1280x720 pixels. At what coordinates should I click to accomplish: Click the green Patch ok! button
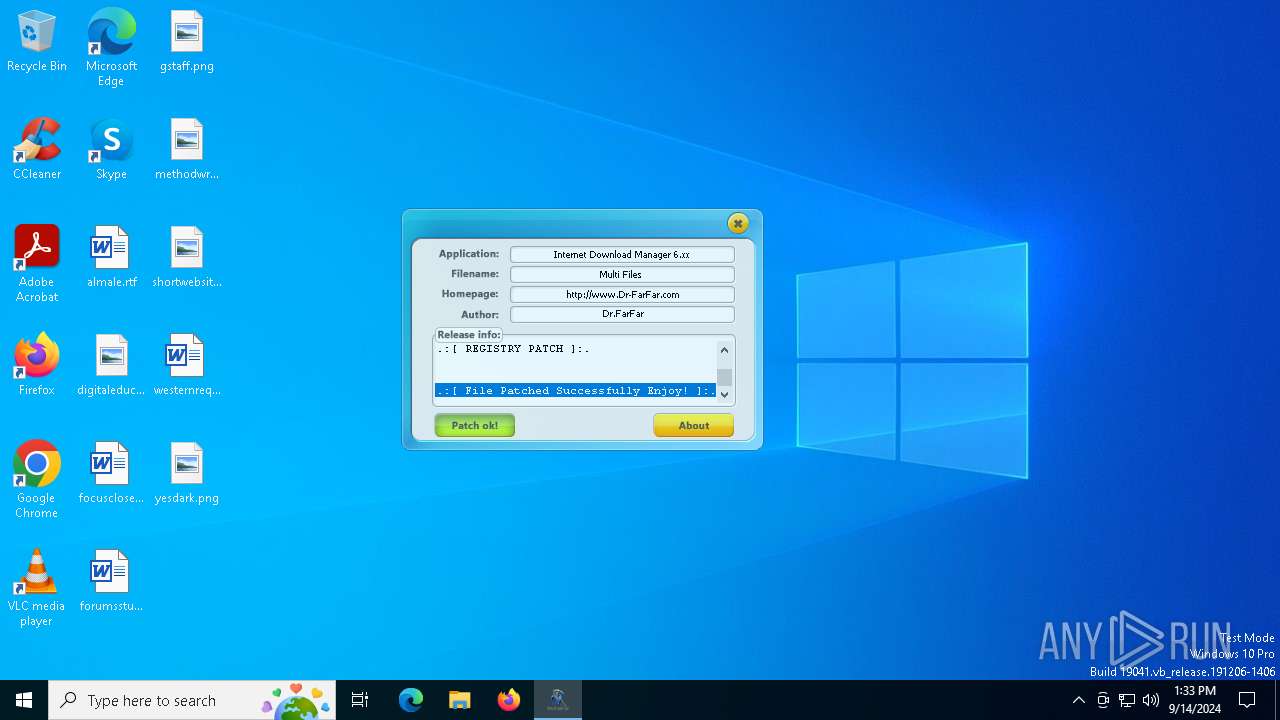tap(475, 426)
